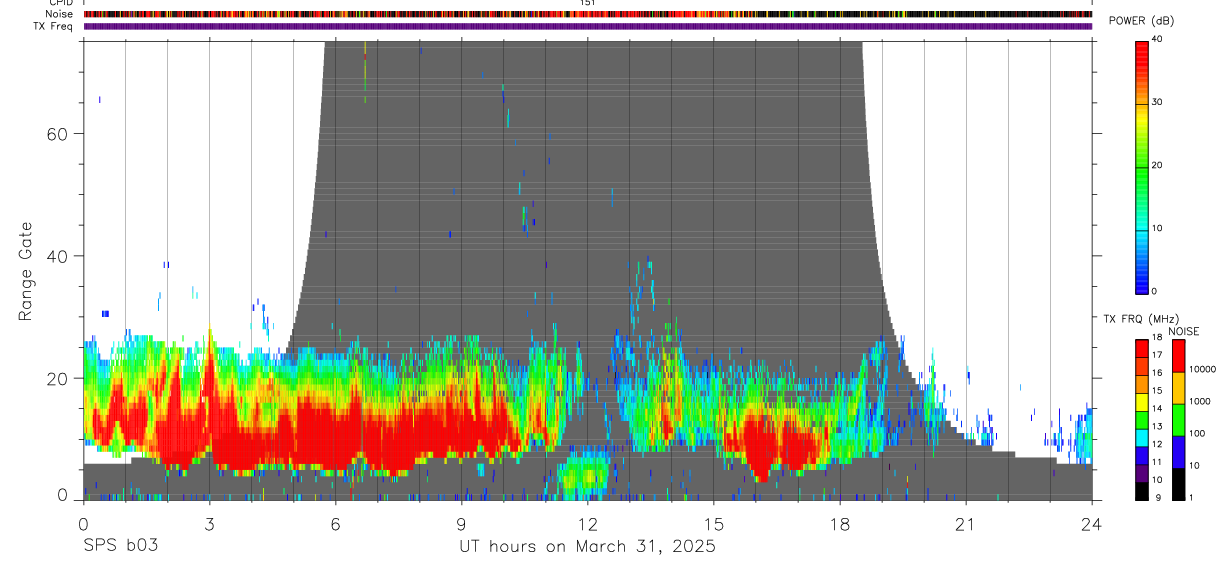This screenshot has height=567, width=1228.
Task: Click the 15 hour tick on the time axis
Action: point(713,524)
